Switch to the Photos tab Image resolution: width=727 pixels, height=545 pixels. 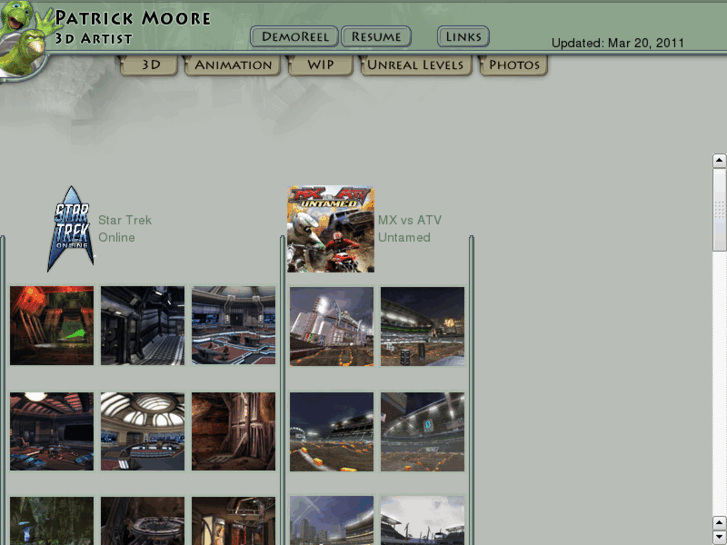pyautogui.click(x=514, y=65)
